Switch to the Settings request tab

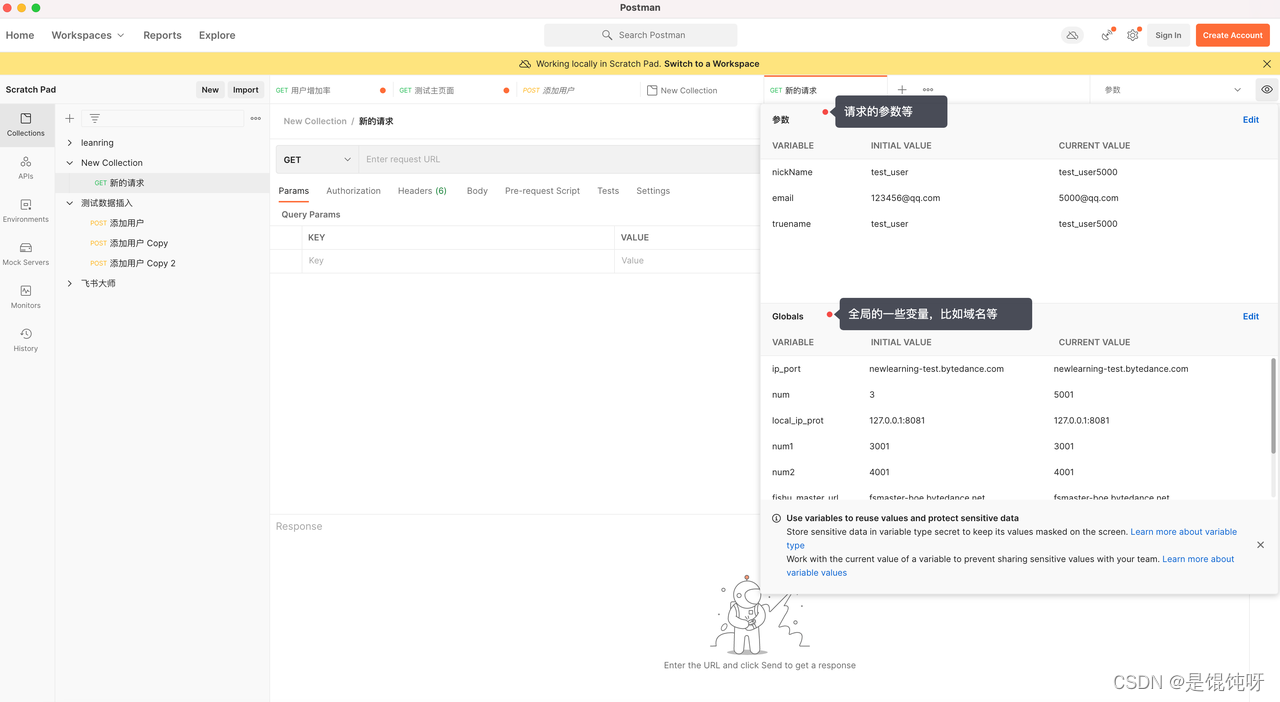click(653, 191)
